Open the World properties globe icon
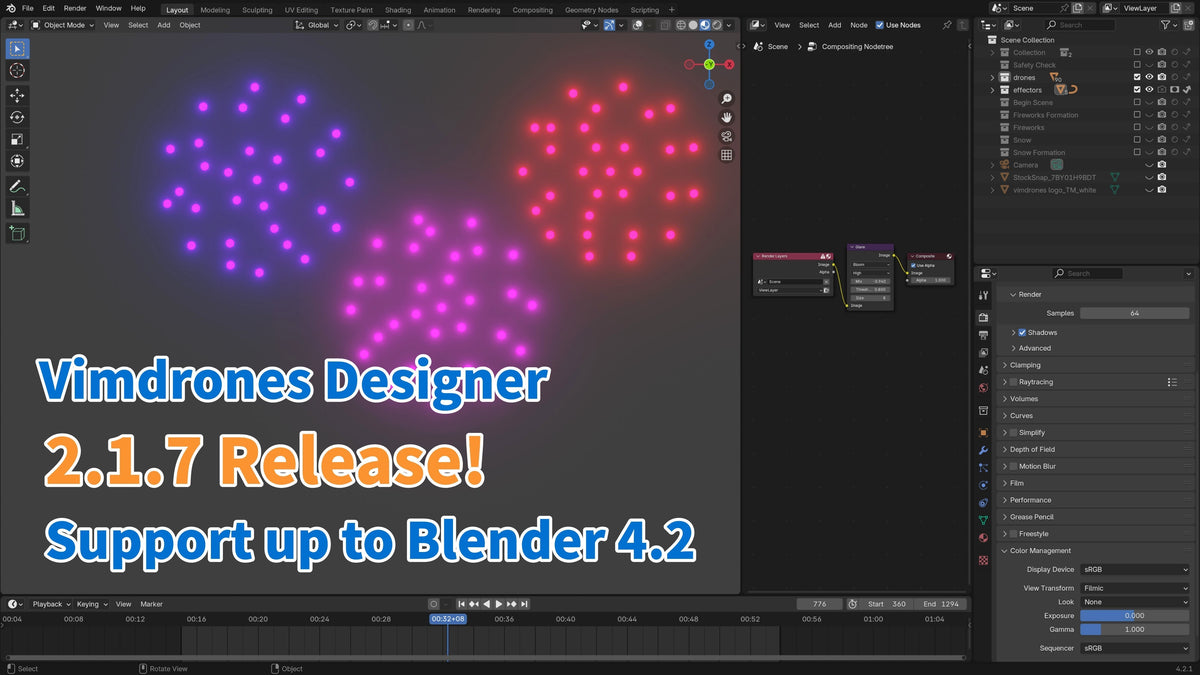This screenshot has height=675, width=1200. 983,389
